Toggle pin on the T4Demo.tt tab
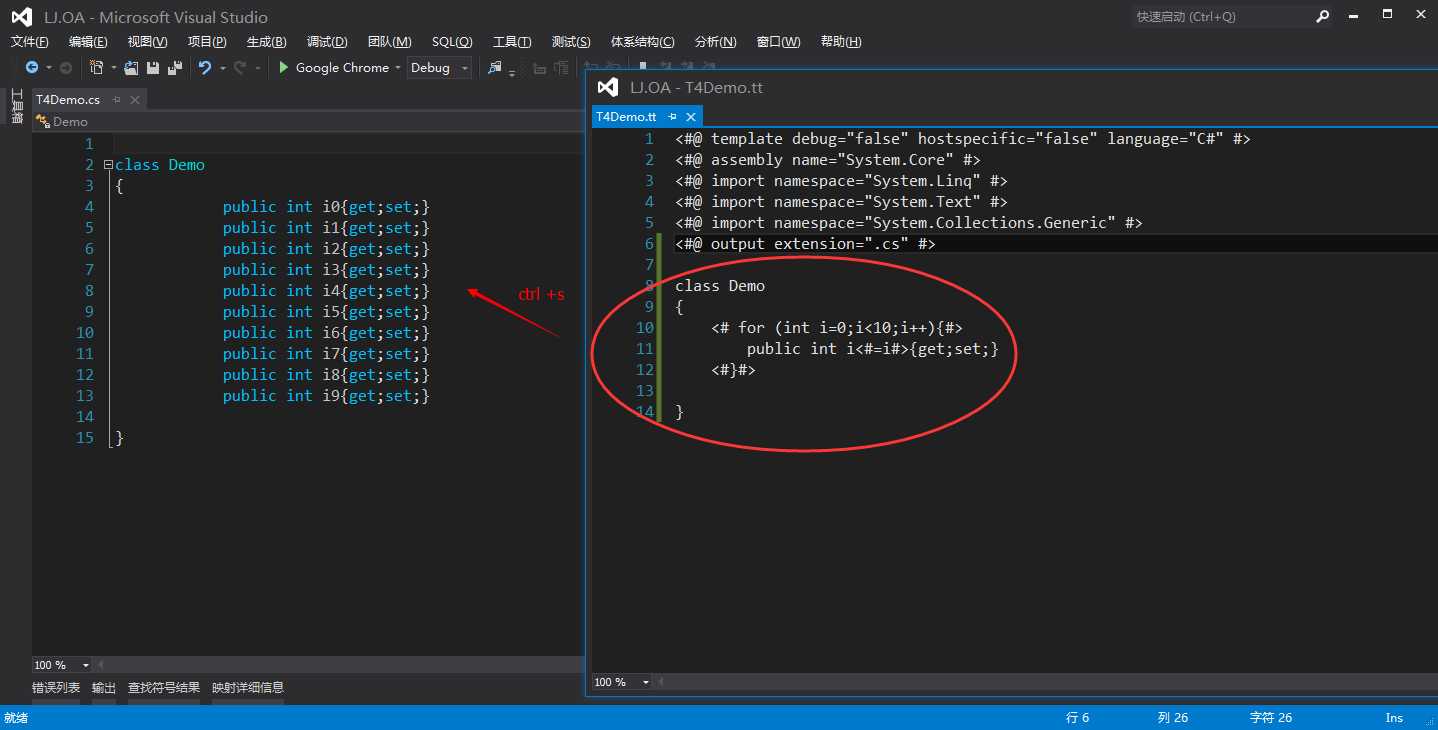 [672, 116]
